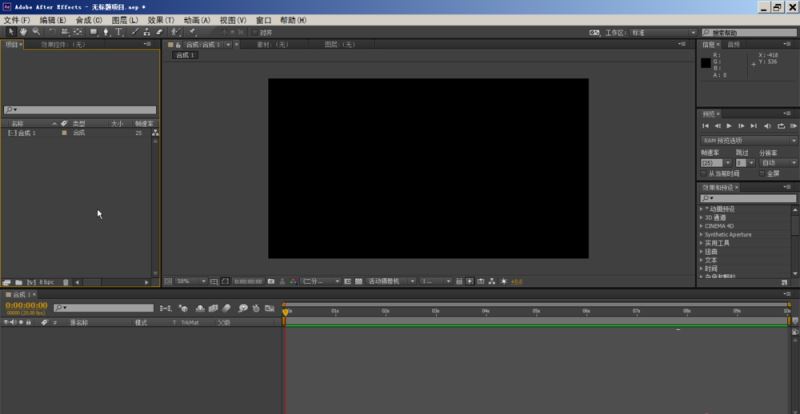Click the first frame button in Preview panel

tap(705, 126)
